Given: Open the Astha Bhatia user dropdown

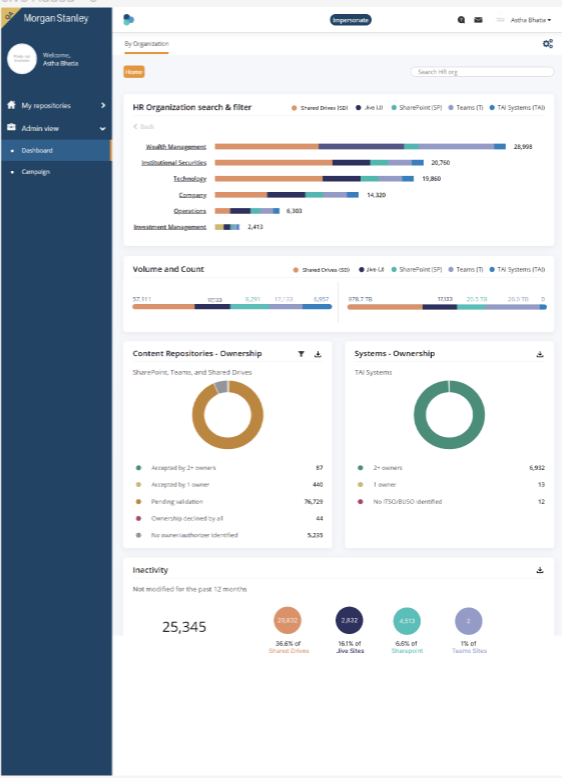Looking at the screenshot, I should coord(530,20).
